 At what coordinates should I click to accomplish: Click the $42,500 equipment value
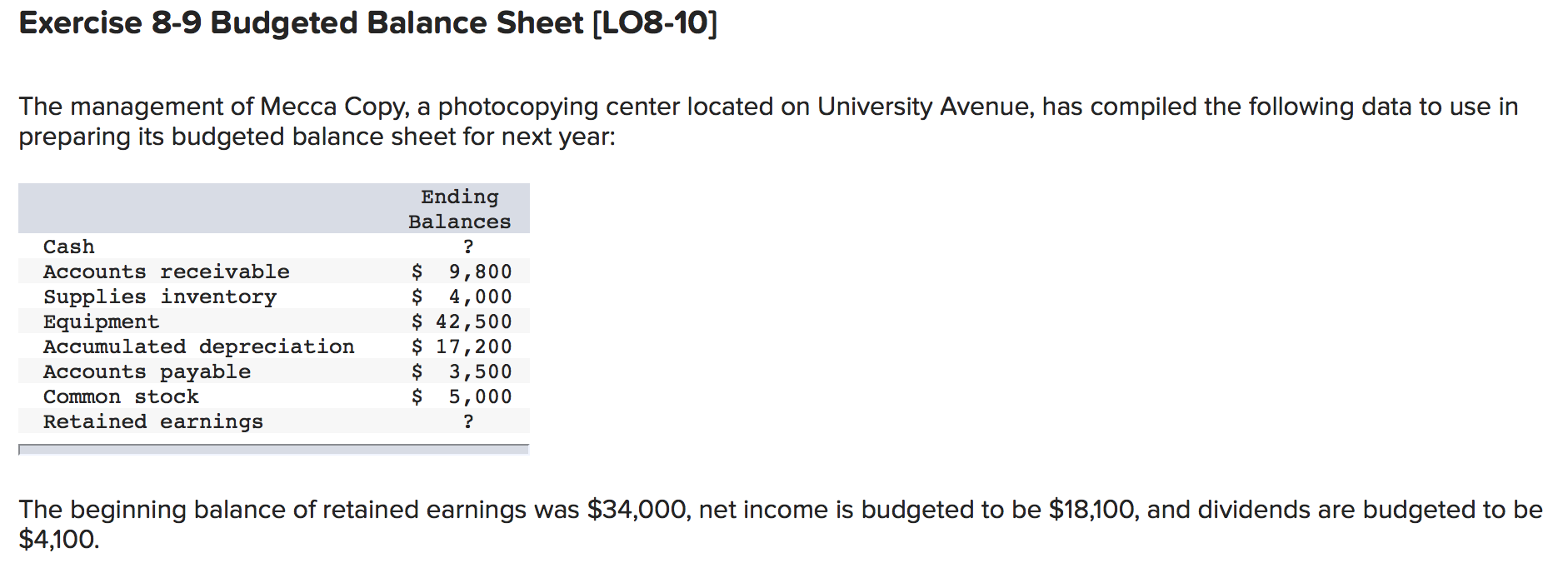(462, 321)
